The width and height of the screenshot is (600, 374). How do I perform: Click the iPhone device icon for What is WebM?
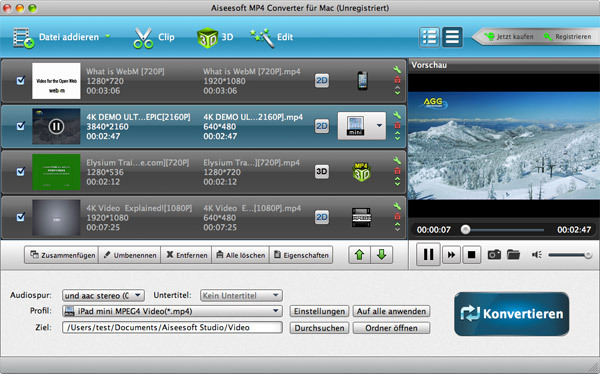click(x=362, y=80)
